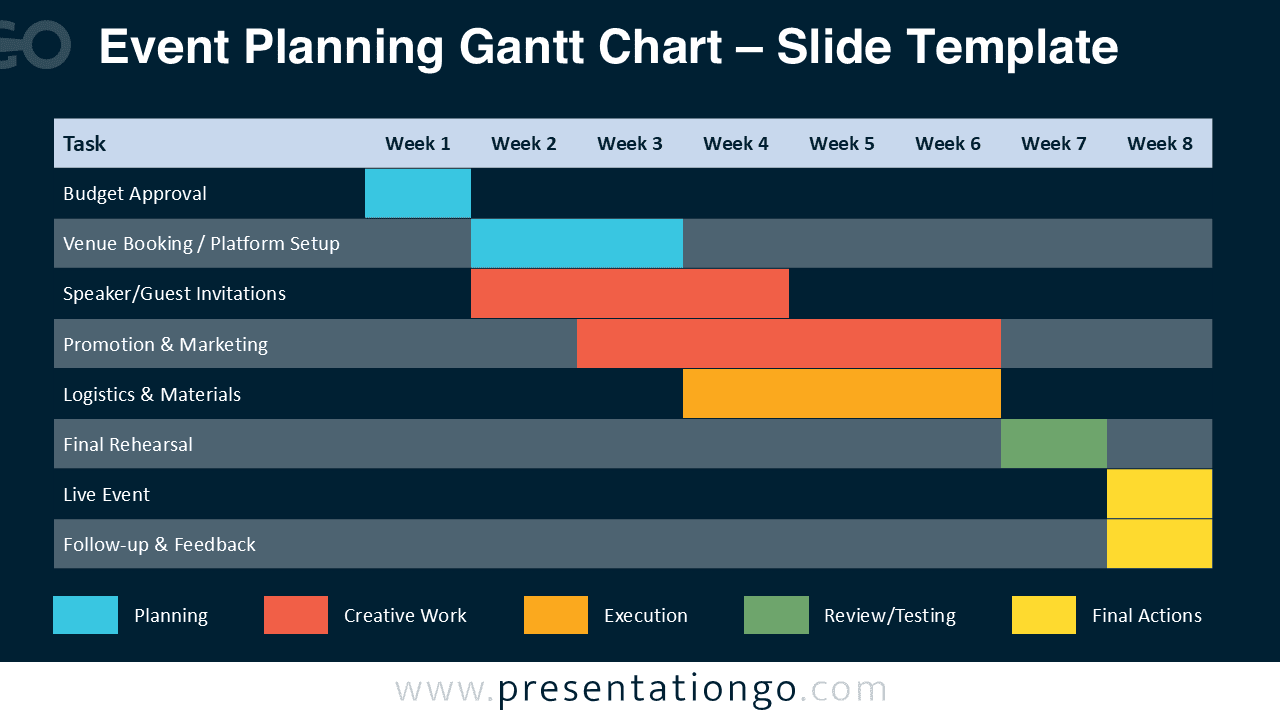Screen dimensions: 1280x720
Task: Select the Speaker/Guest Invitations red bar
Action: pyautogui.click(x=630, y=293)
